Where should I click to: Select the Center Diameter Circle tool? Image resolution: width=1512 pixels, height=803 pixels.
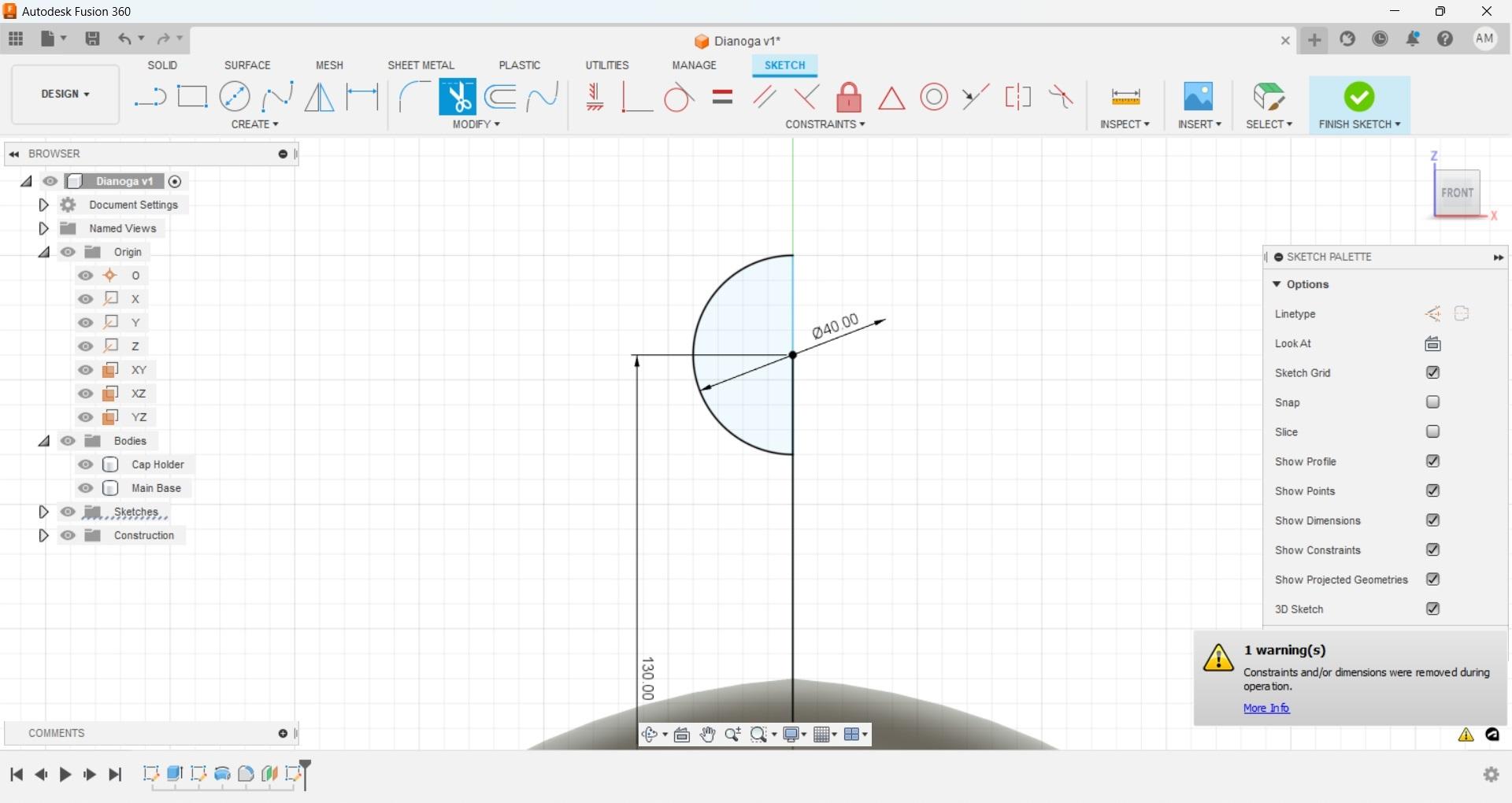click(235, 97)
